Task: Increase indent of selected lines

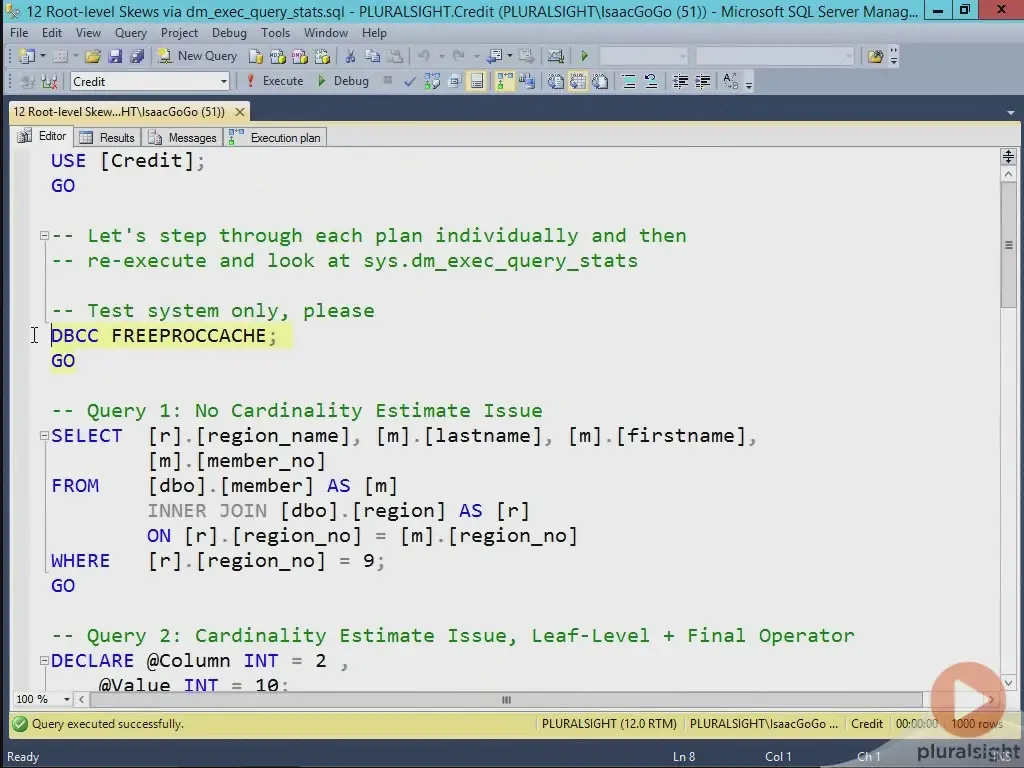Action: point(703,82)
